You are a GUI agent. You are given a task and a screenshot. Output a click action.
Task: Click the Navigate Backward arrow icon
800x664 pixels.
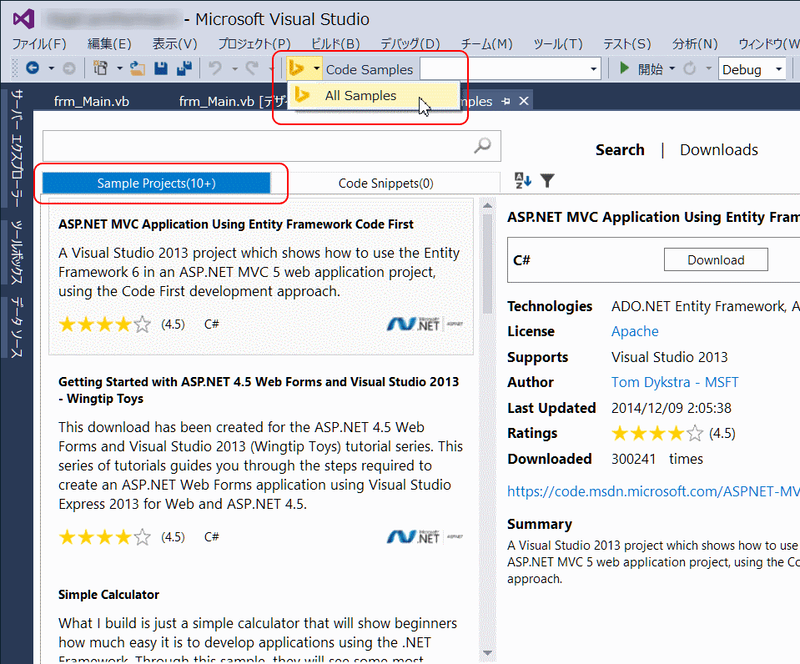pyautogui.click(x=33, y=68)
